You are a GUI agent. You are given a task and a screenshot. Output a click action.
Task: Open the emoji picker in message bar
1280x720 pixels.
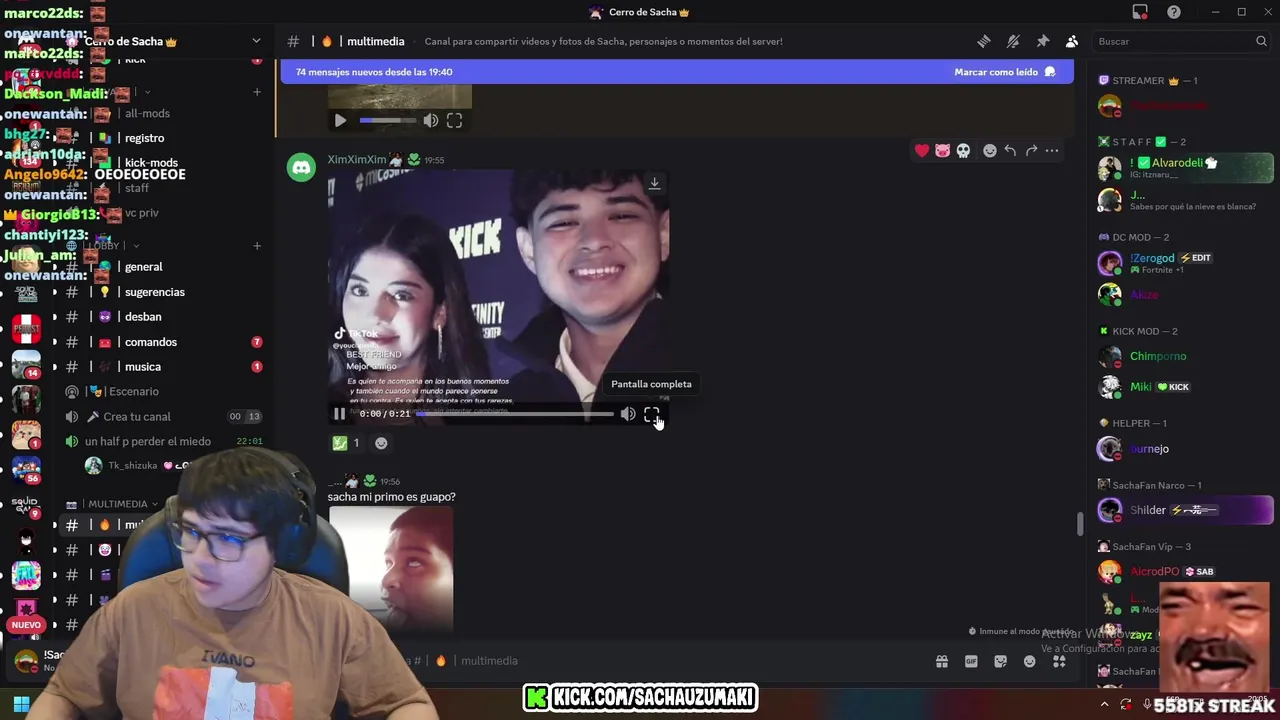coord(1030,661)
